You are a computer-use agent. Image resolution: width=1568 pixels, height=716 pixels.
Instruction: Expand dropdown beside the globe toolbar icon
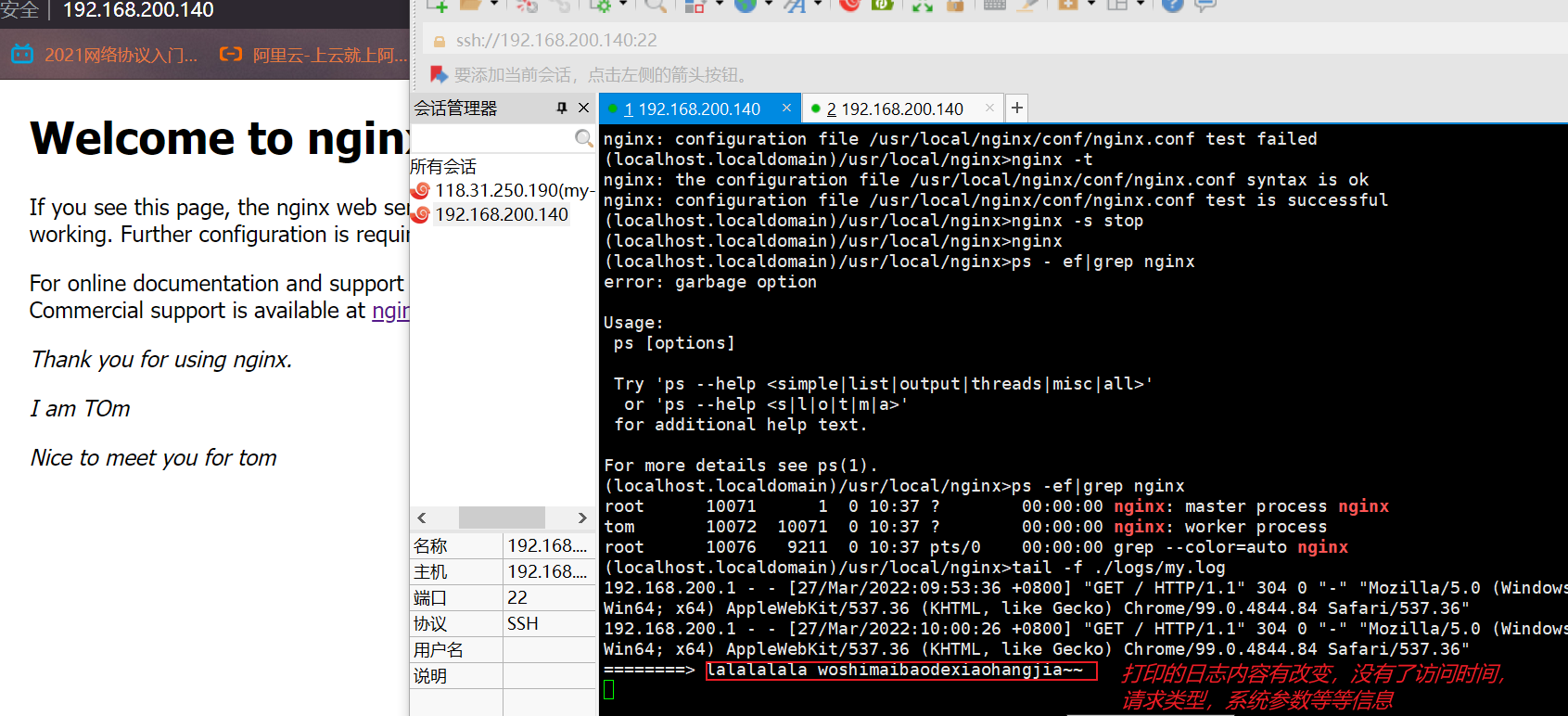768,5
